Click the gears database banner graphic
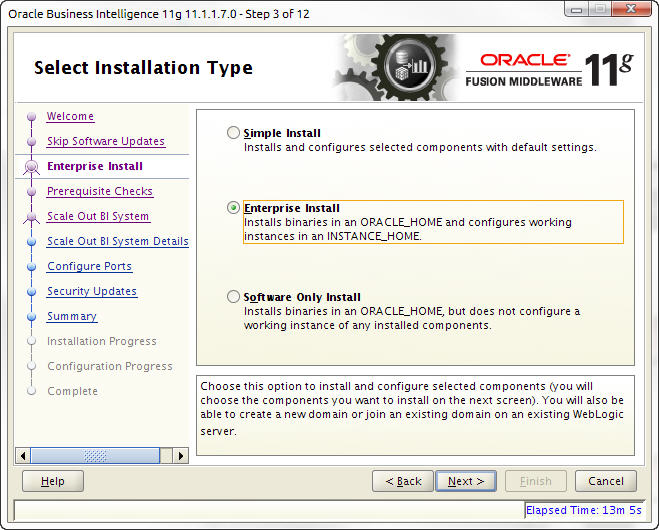The height and width of the screenshot is (530, 659). coord(393,67)
